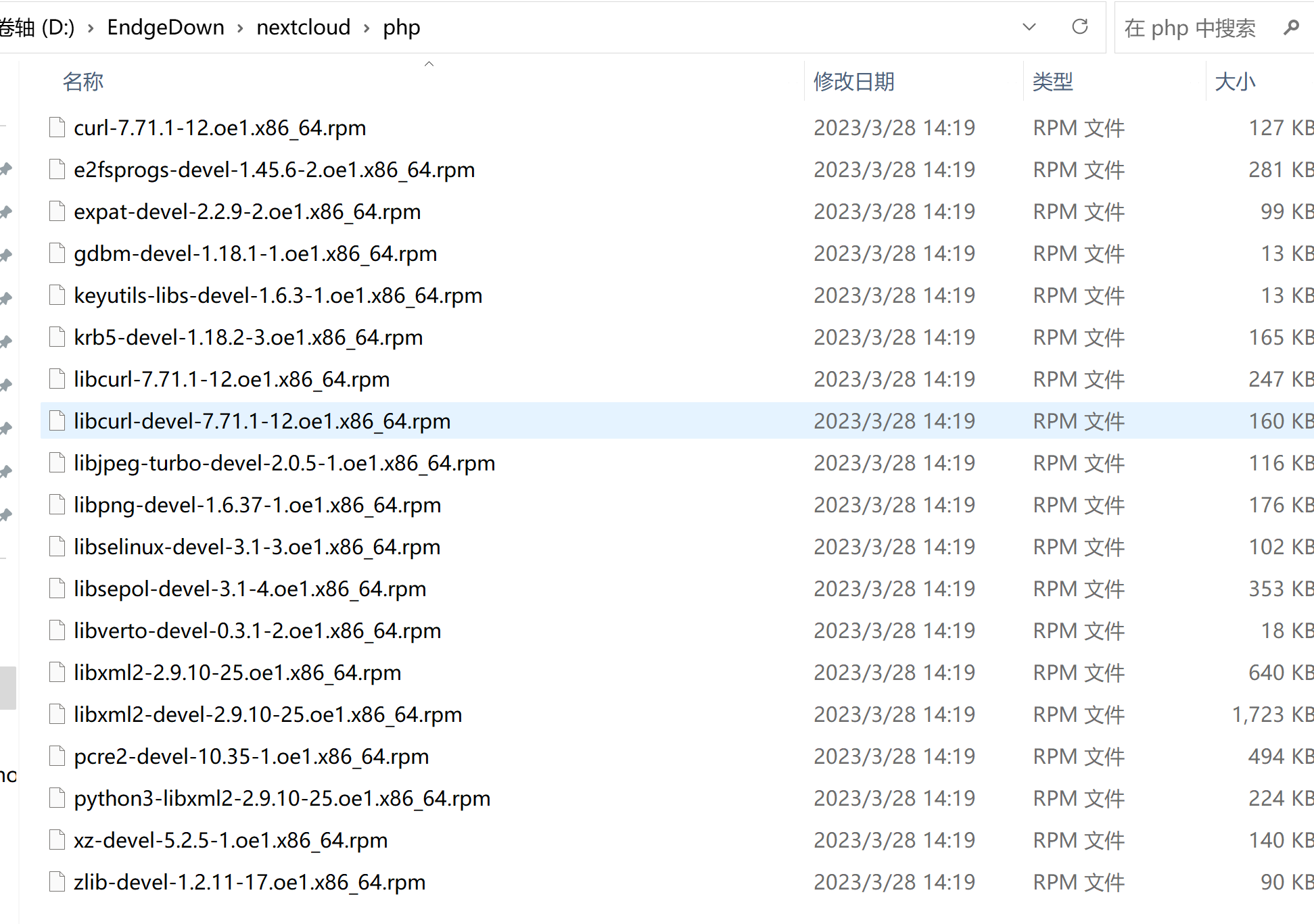Click the refresh icon in address bar
This screenshot has width=1314, height=924.
click(1080, 27)
